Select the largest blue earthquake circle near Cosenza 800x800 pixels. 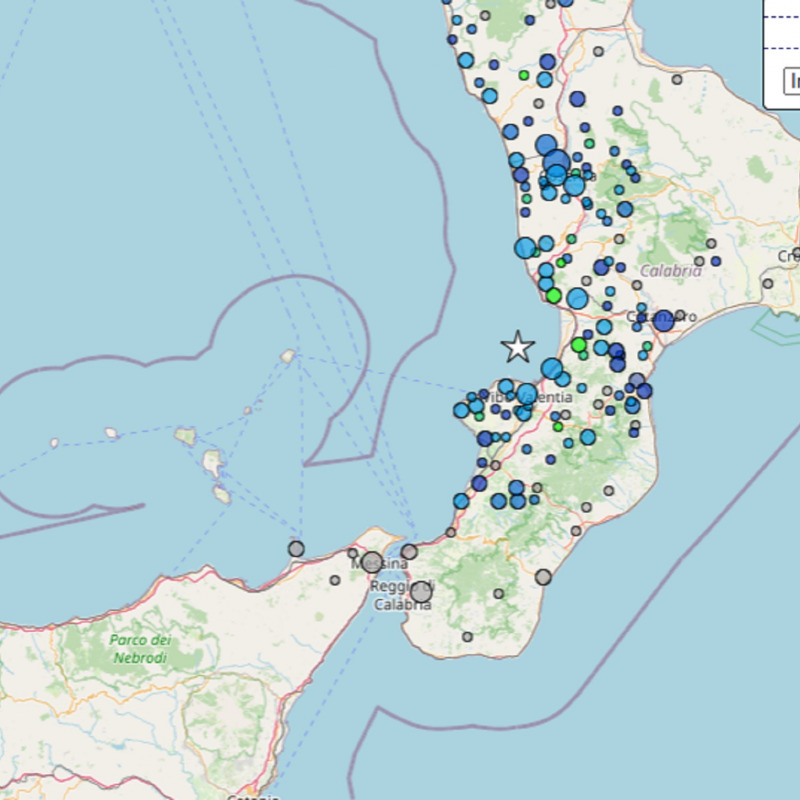point(556,161)
